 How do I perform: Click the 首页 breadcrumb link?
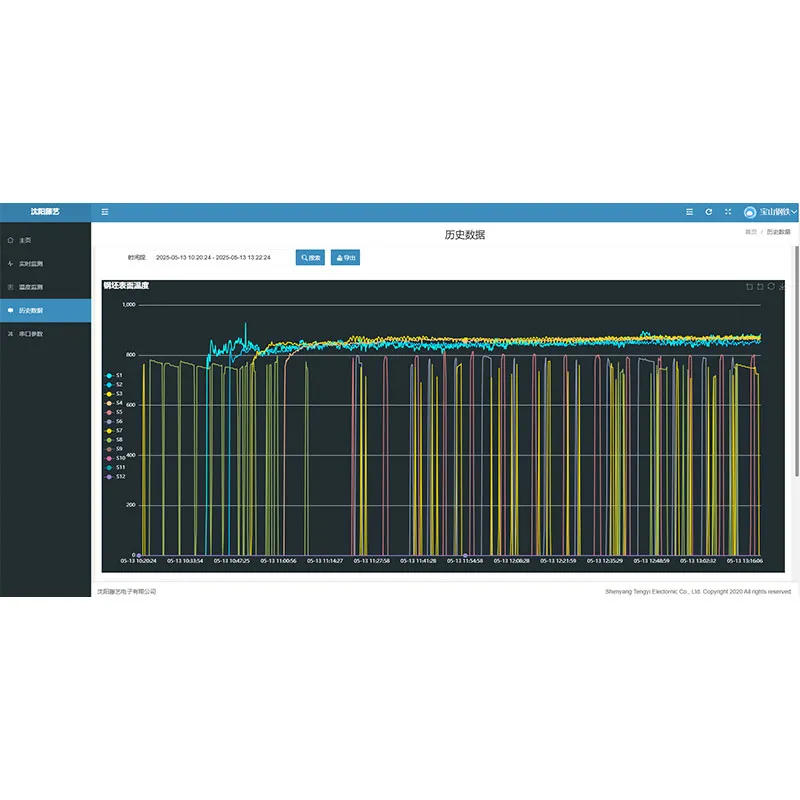(750, 232)
